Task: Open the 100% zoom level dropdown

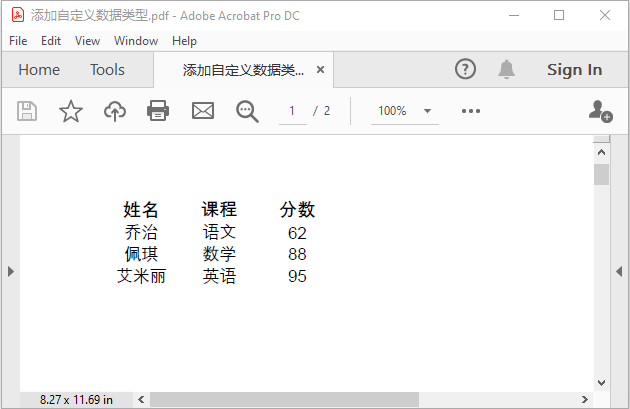Action: pos(428,111)
